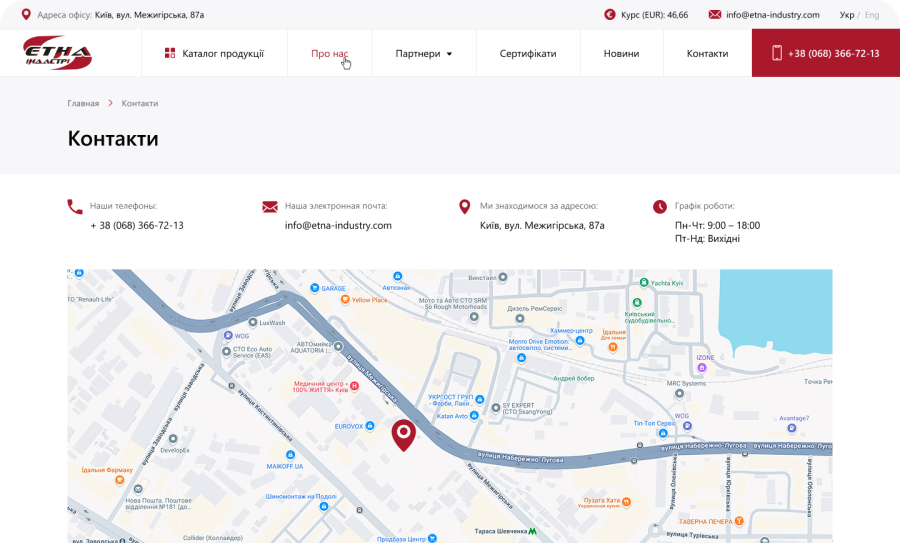Open info@etna-industry.com in contact details
Image resolution: width=900 pixels, height=543 pixels.
coord(338,225)
